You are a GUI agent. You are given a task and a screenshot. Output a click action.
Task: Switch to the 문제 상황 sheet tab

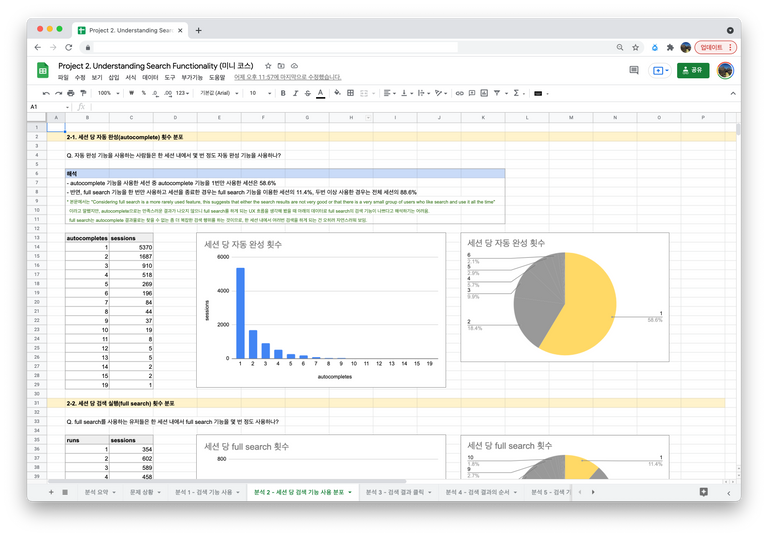[x=145, y=492]
